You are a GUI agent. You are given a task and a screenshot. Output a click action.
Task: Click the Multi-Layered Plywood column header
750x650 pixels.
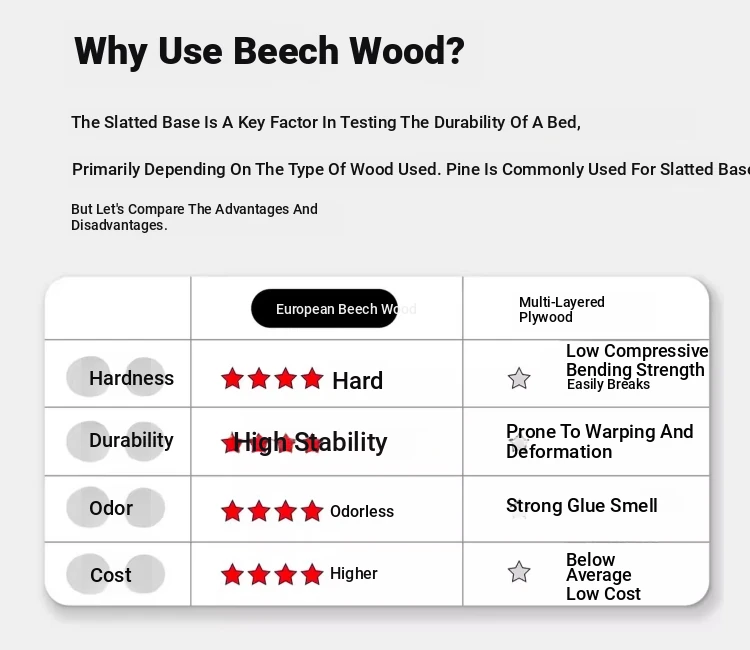(x=562, y=309)
